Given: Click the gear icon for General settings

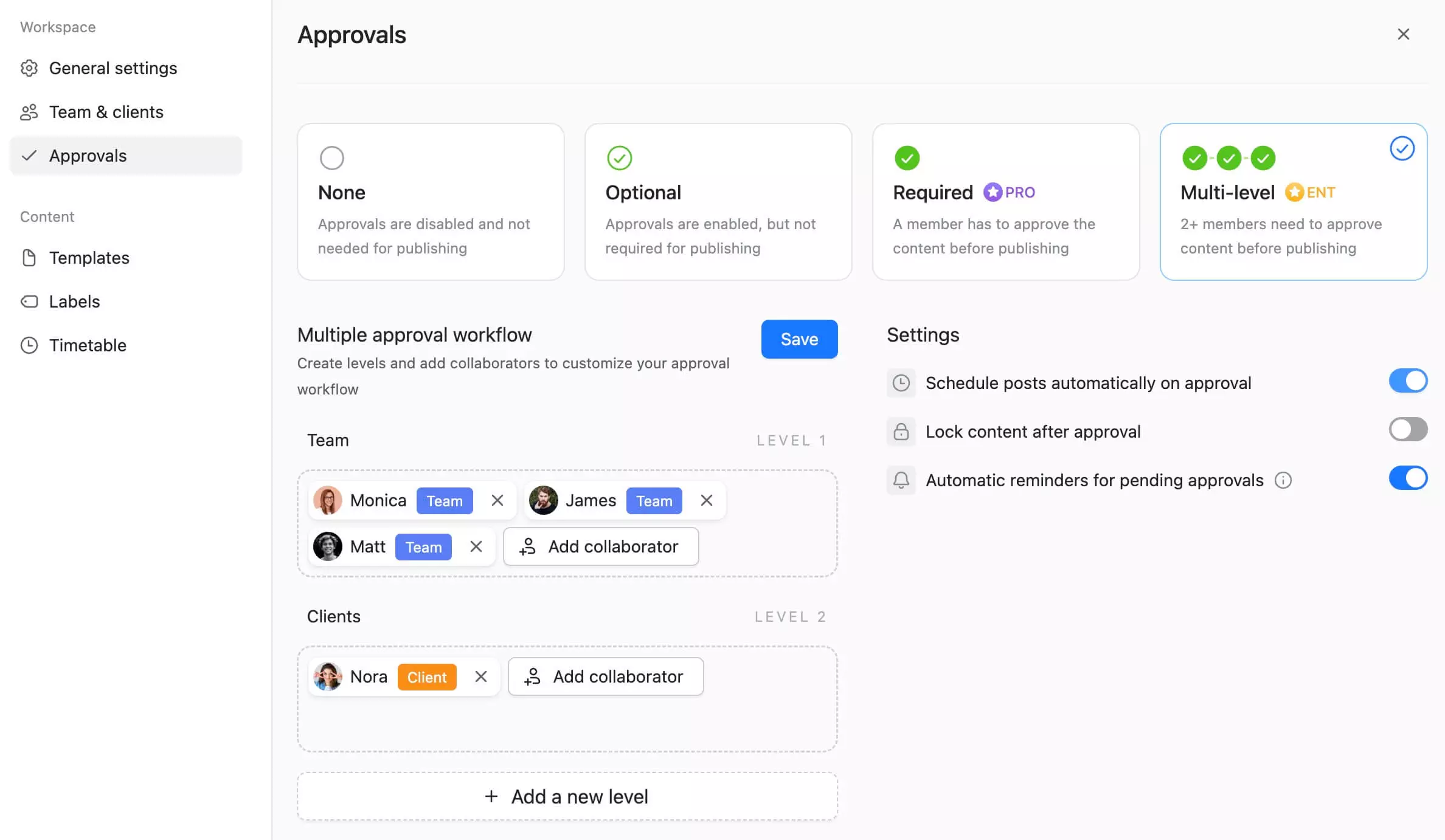Looking at the screenshot, I should click(29, 68).
